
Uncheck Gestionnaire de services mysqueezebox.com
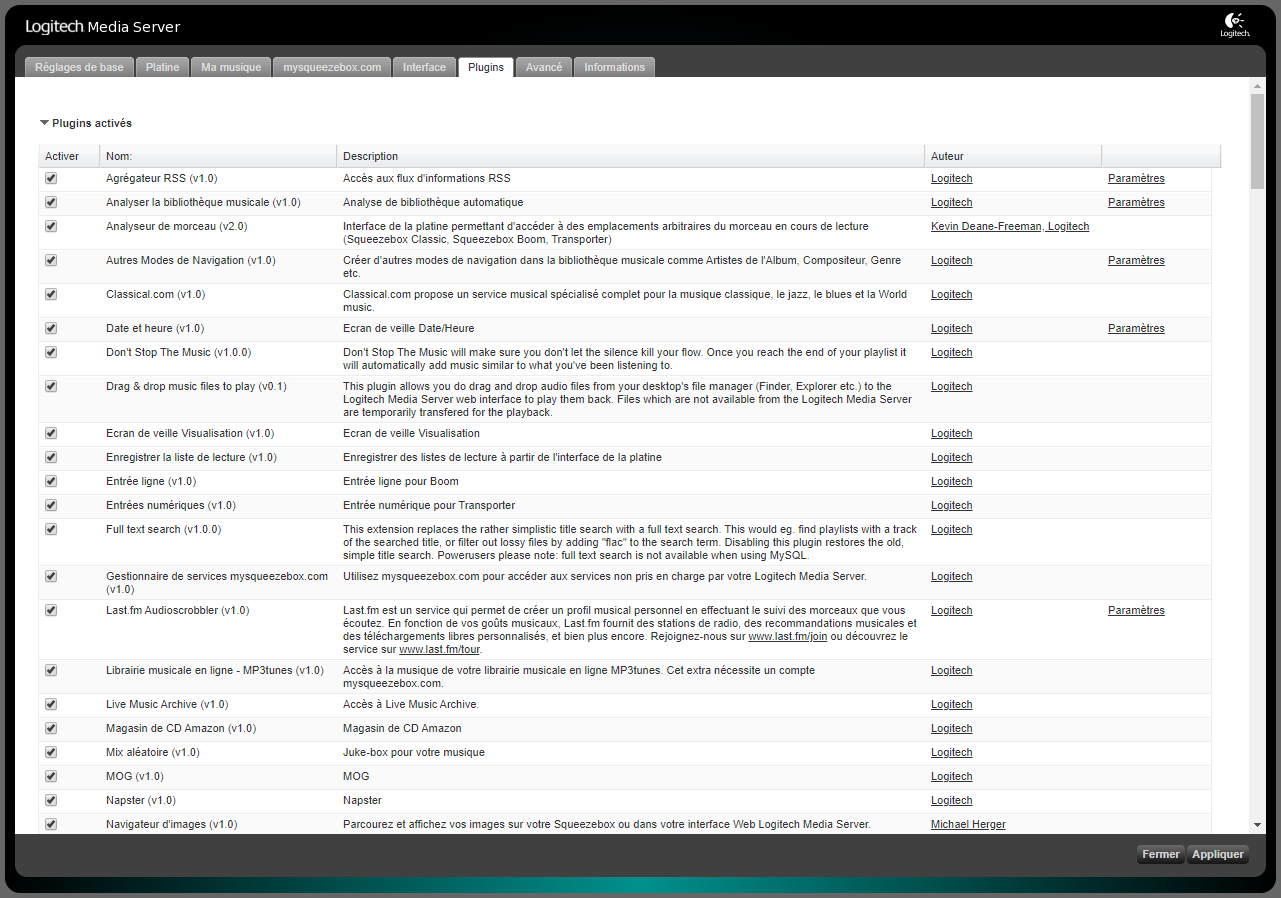pos(51,576)
